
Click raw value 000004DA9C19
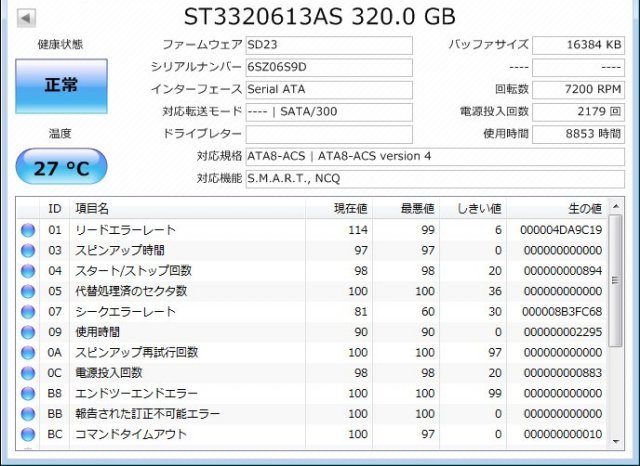pyautogui.click(x=561, y=230)
